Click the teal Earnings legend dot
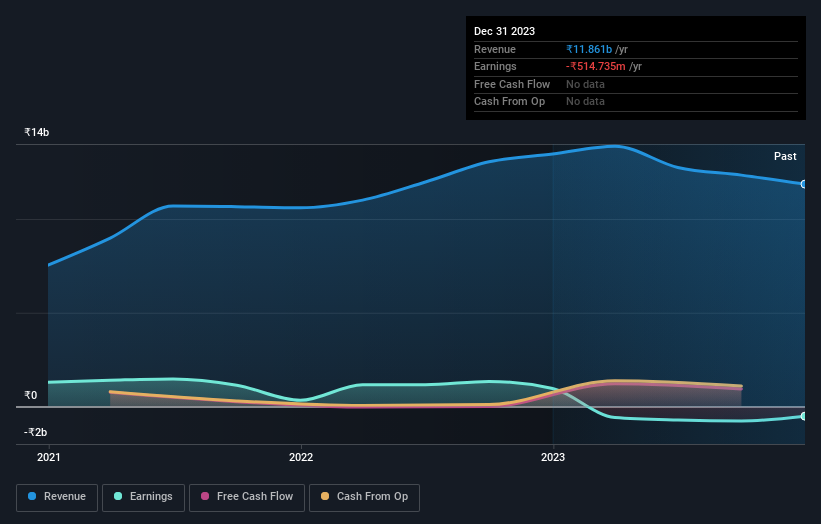 tap(118, 496)
